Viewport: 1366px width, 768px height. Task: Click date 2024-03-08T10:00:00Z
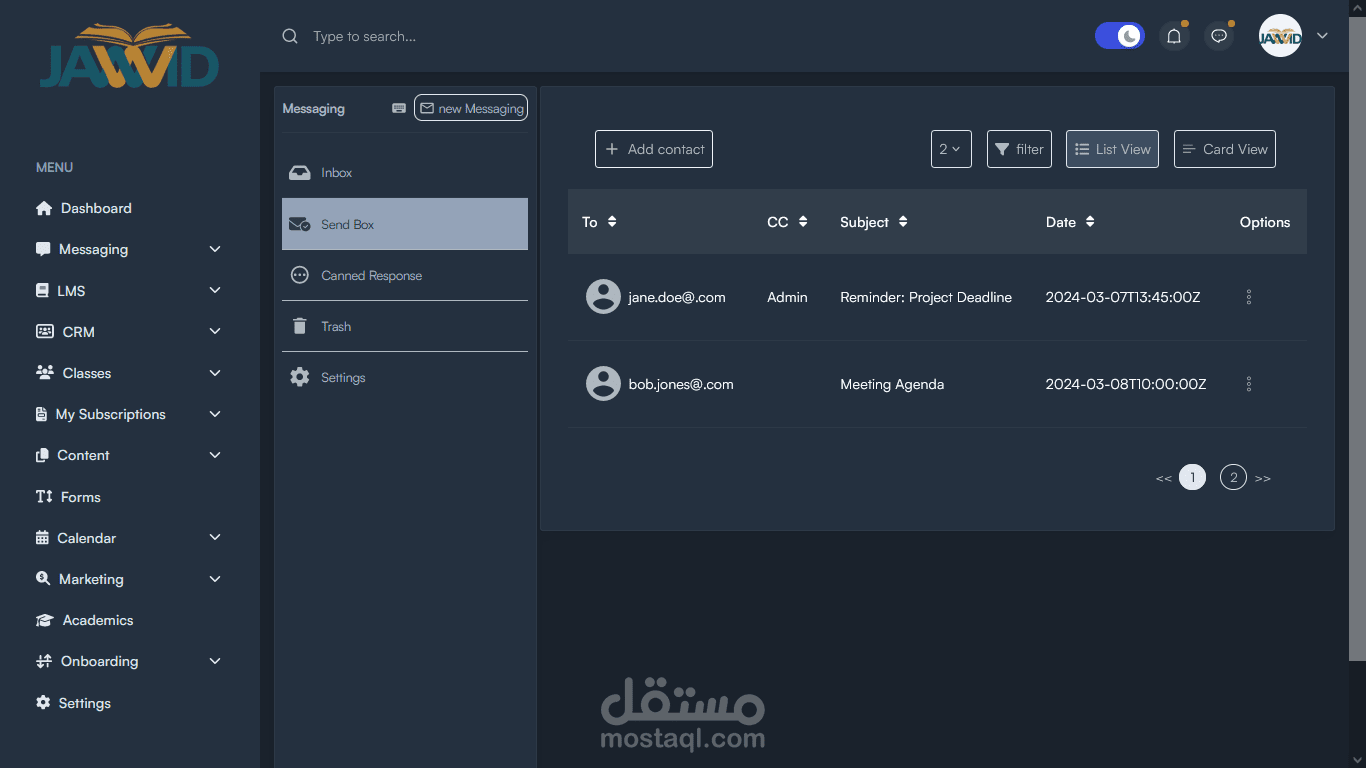tap(1126, 384)
